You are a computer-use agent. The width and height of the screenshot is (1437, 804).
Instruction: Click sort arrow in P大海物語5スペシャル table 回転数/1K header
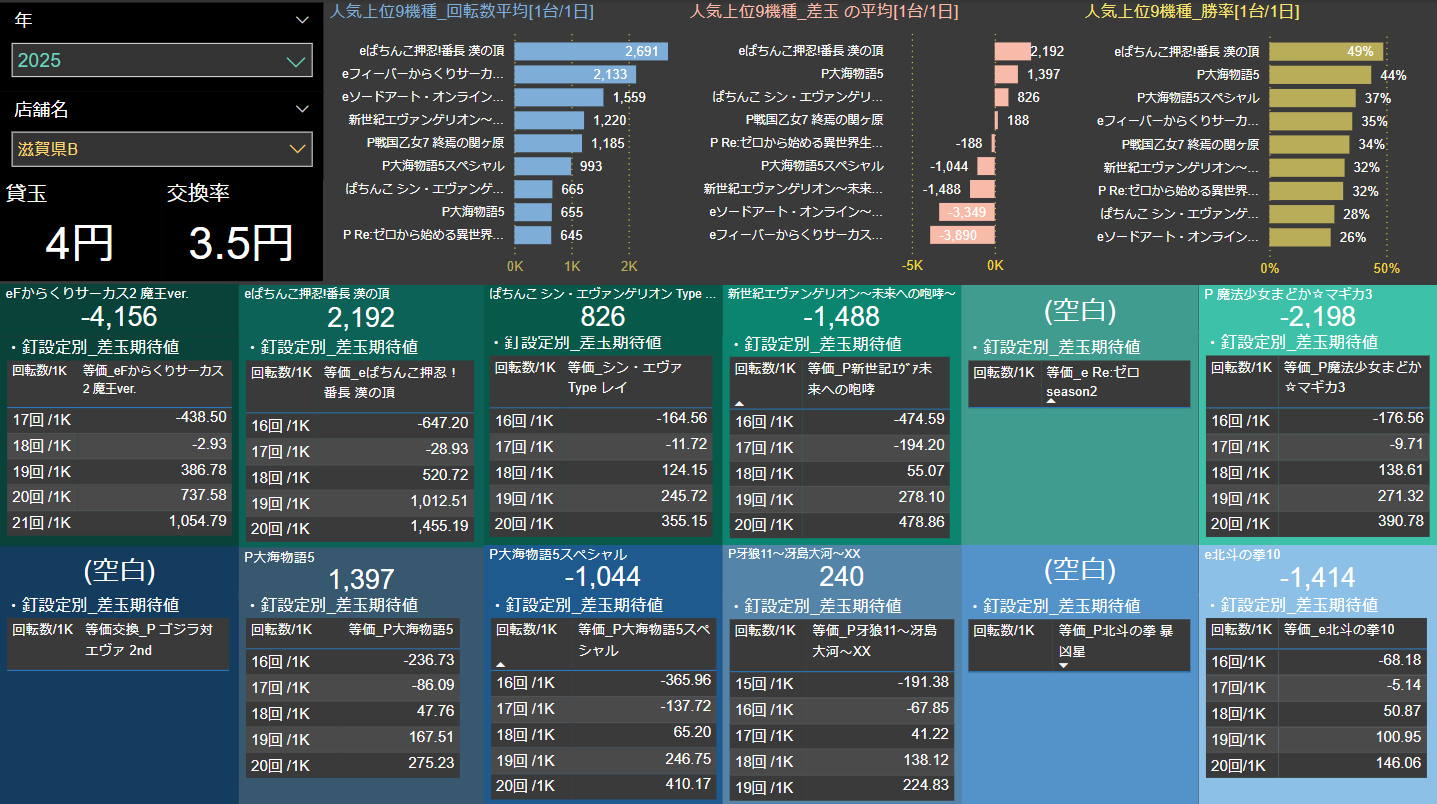500,664
